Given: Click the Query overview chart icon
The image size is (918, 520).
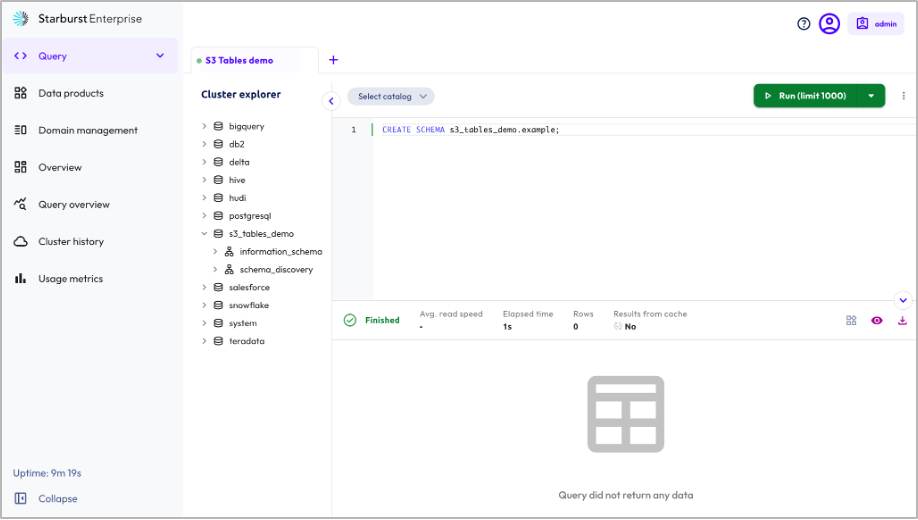Looking at the screenshot, I should tap(20, 204).
